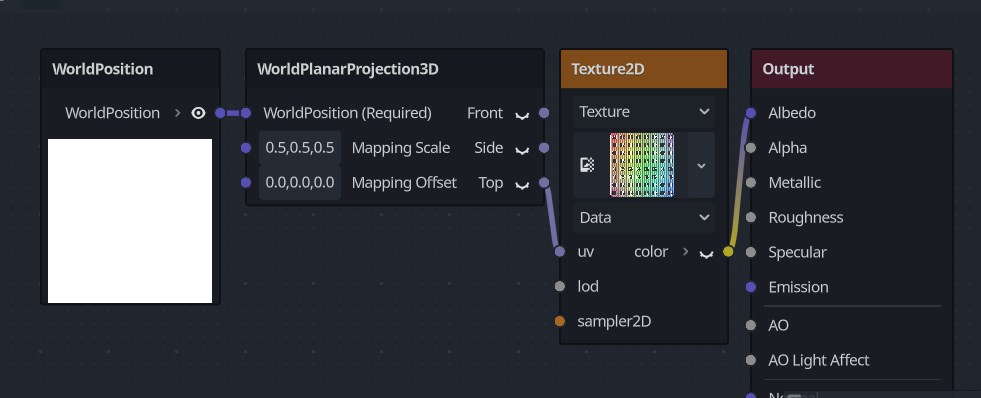Screen dimensions: 981x398
Task: Expand the color output chevron
Action: [706, 253]
